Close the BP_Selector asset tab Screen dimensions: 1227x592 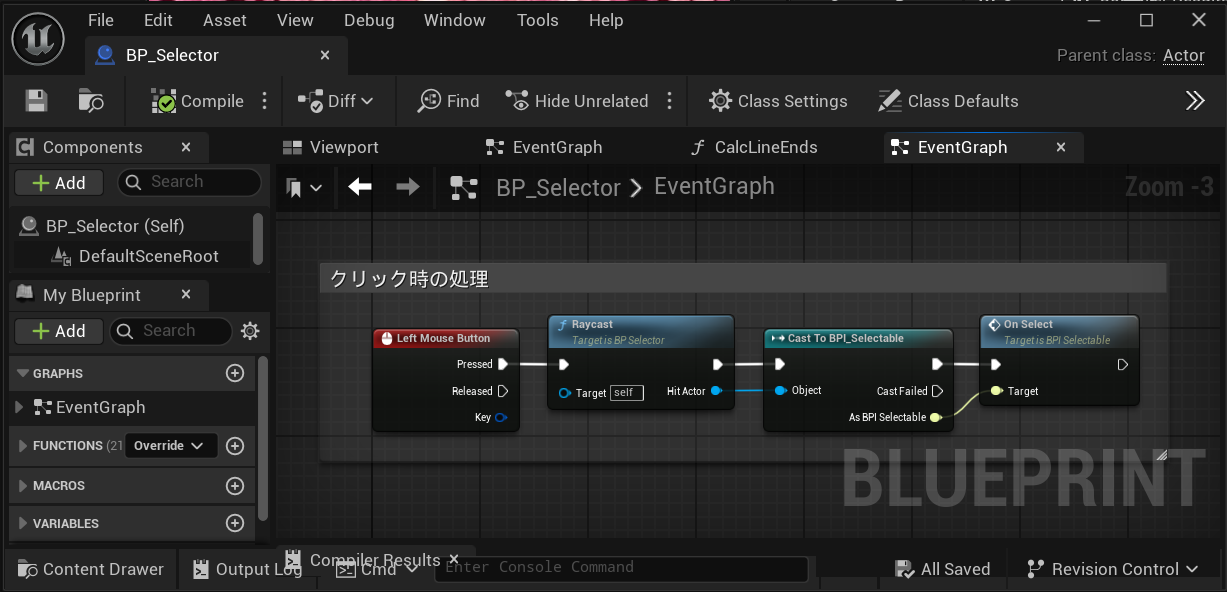[325, 55]
